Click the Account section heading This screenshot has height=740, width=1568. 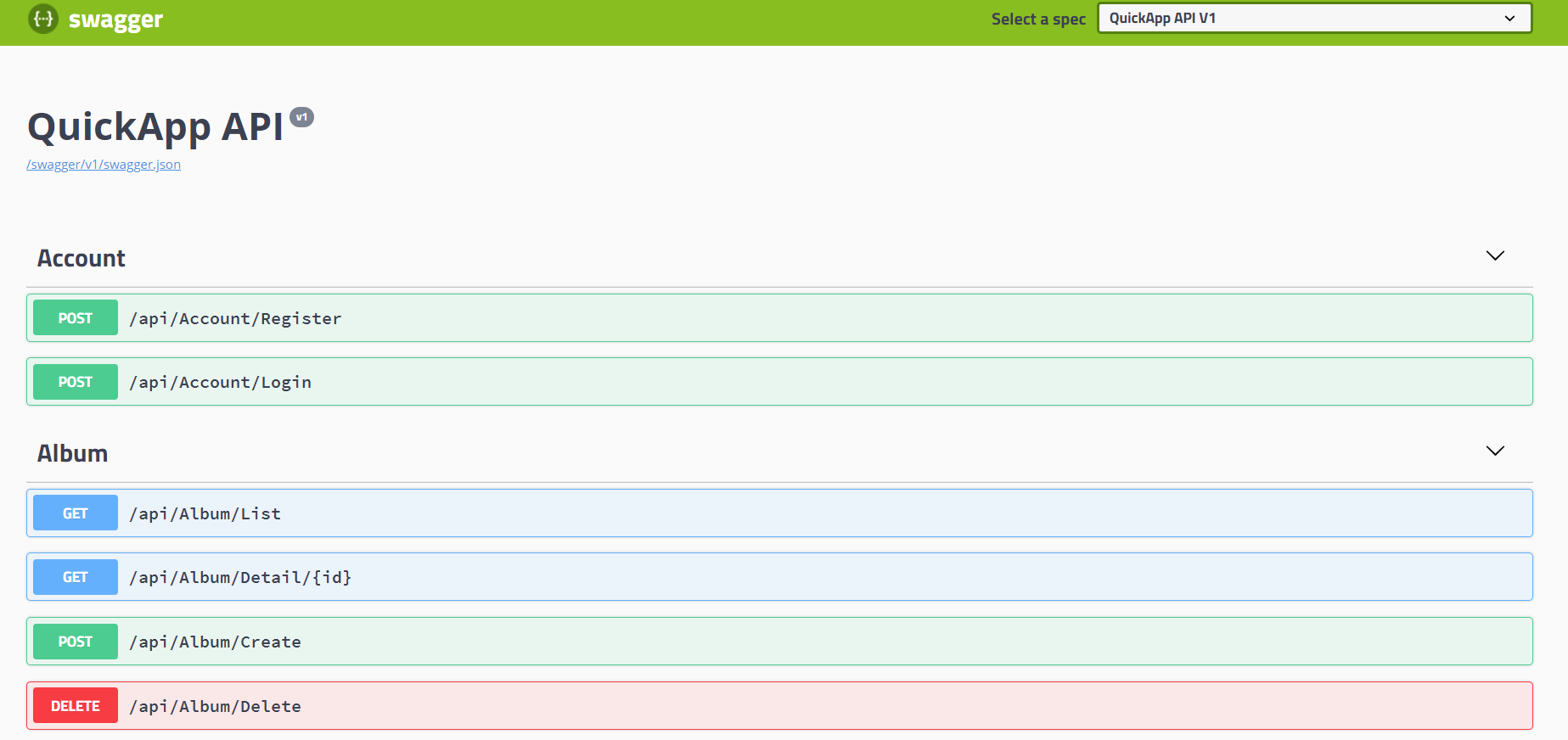(81, 258)
